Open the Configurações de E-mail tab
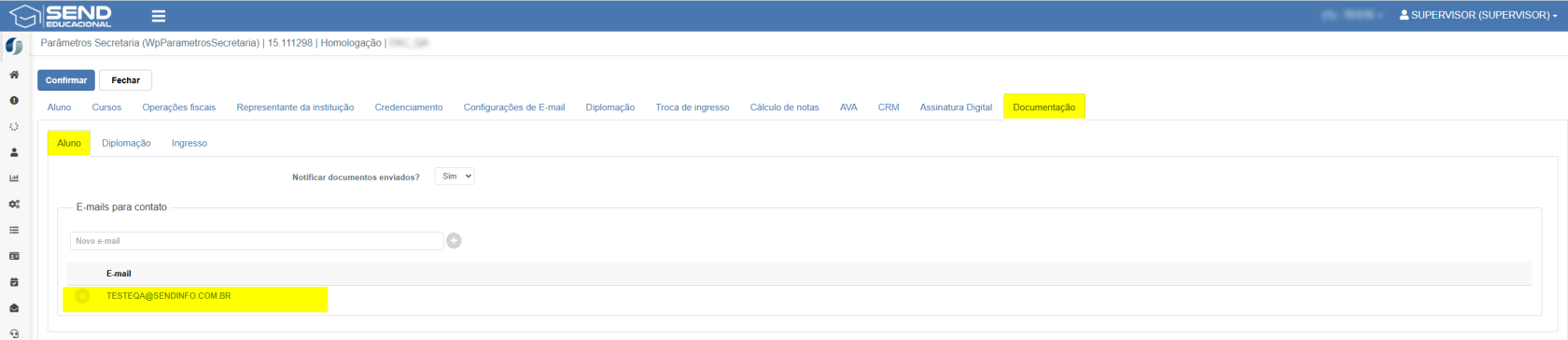 click(514, 107)
